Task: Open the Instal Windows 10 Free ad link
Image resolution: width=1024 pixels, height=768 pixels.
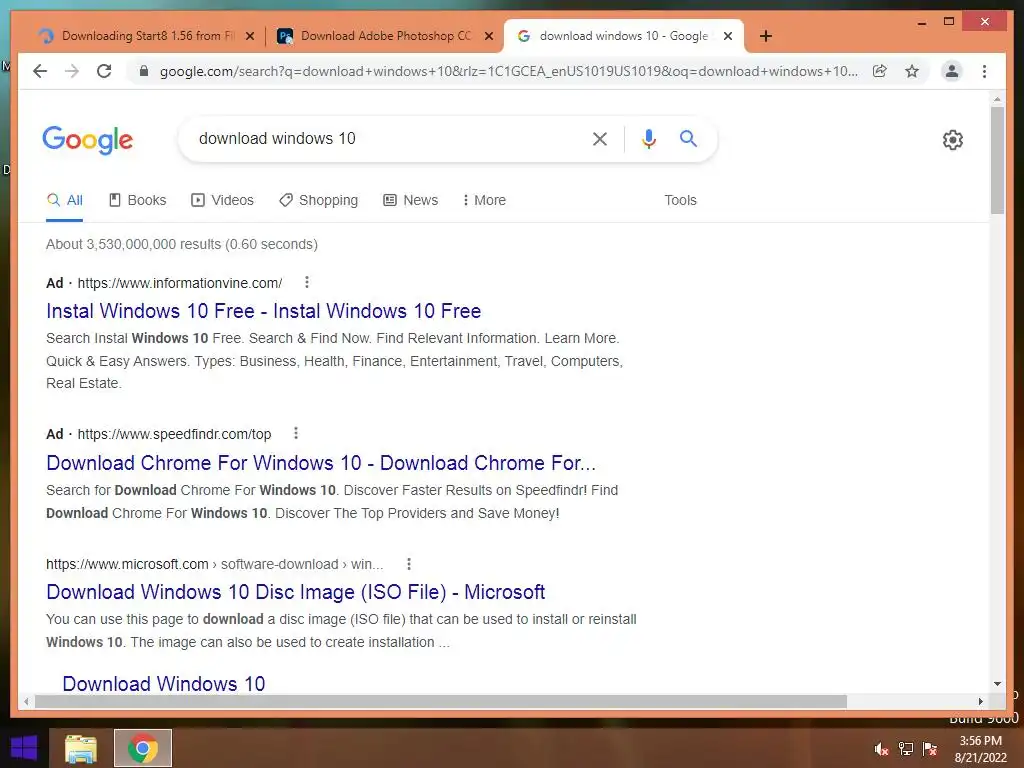Action: (263, 311)
